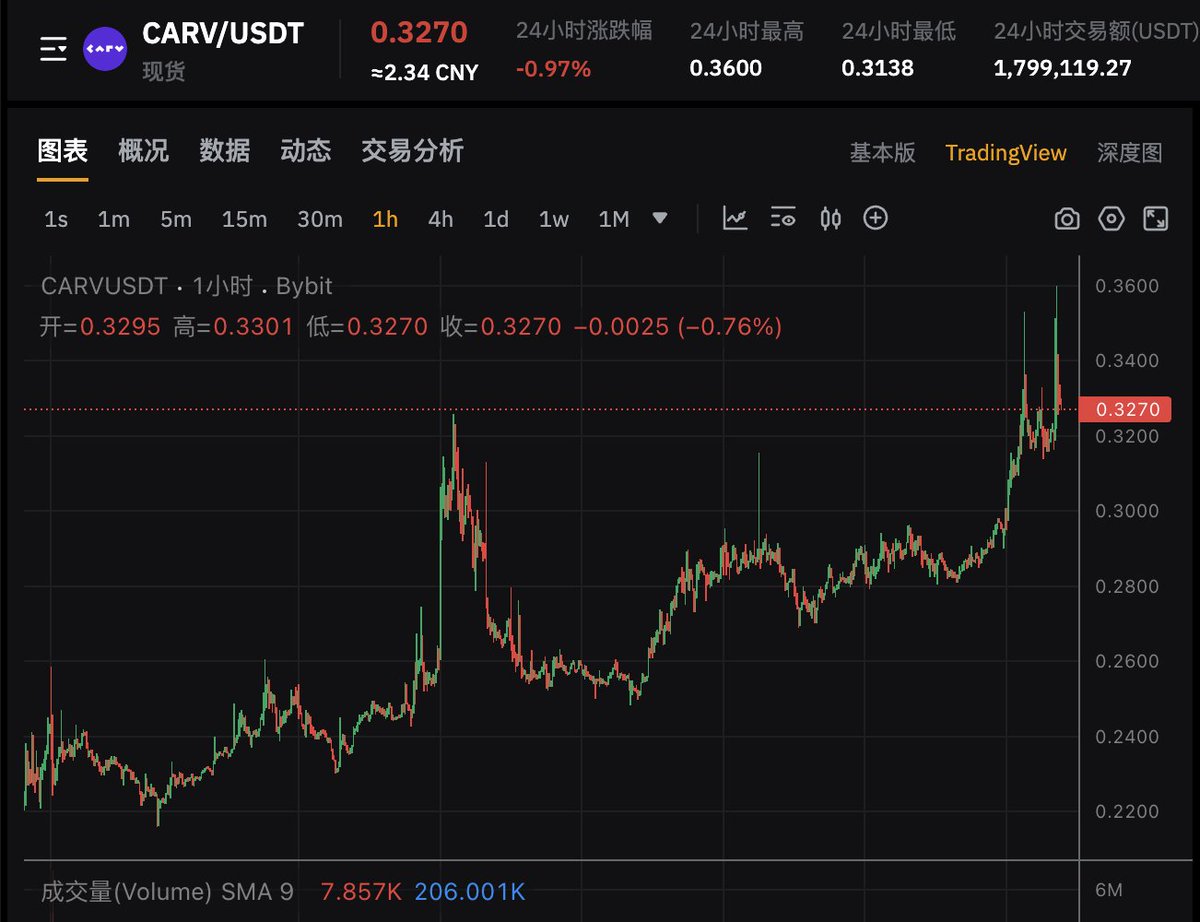1200x922 pixels.
Task: Open the 交易分析 tab
Action: (x=412, y=151)
